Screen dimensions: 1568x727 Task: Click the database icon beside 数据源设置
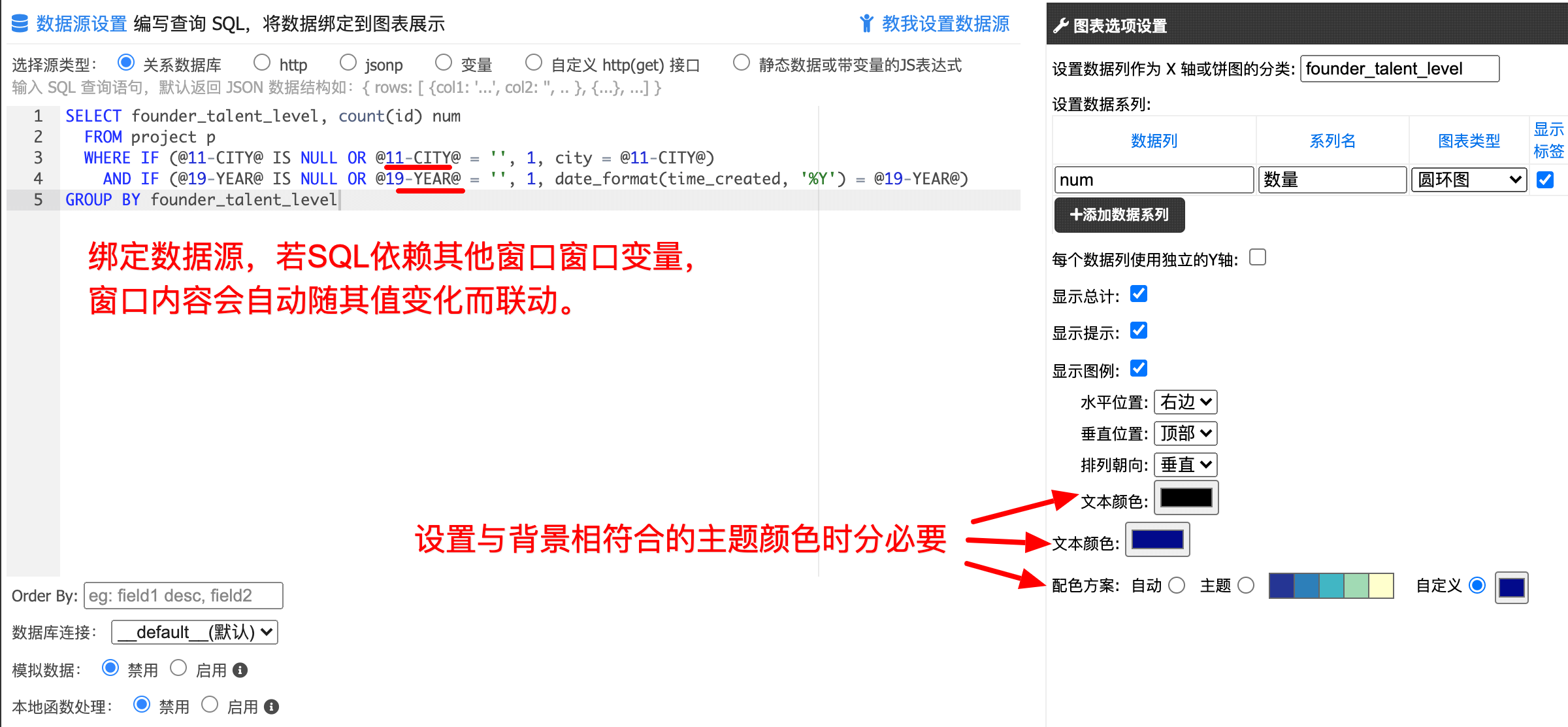click(x=20, y=24)
